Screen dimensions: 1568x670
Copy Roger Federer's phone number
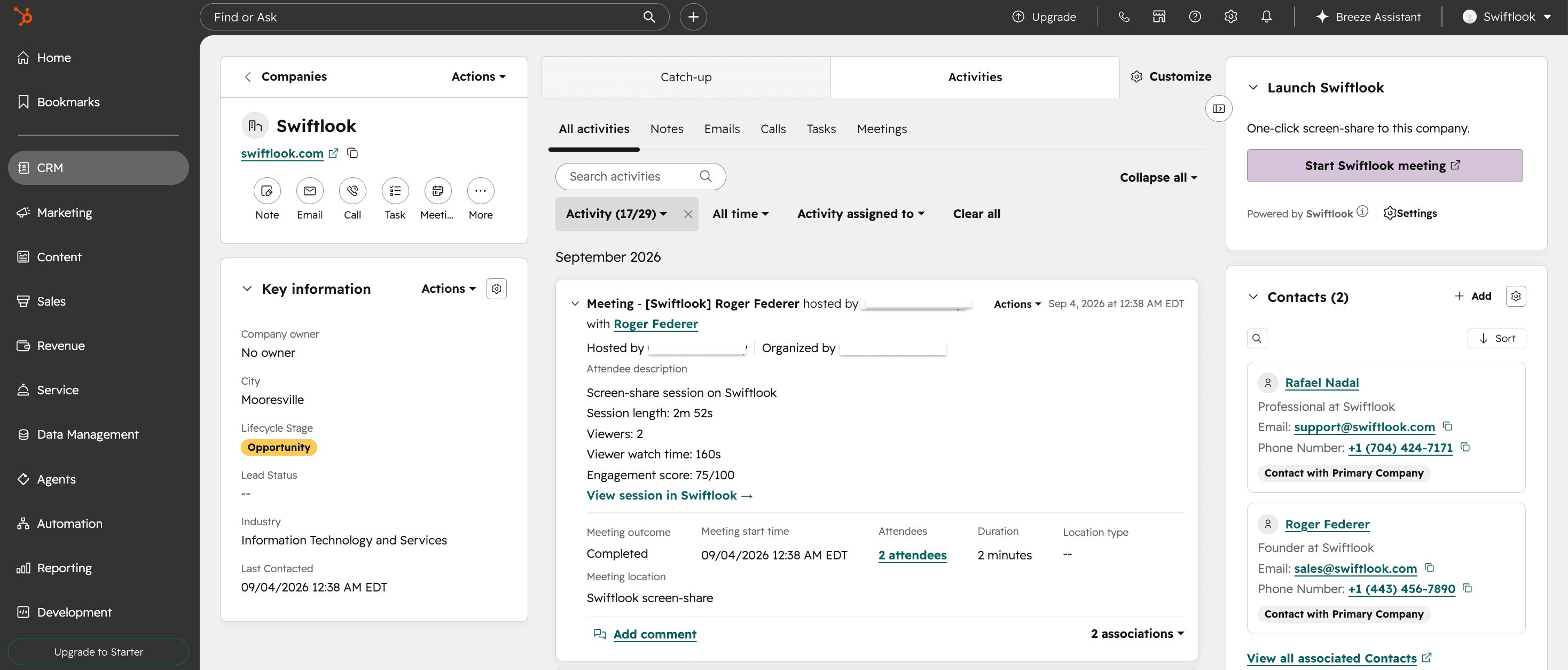(1468, 588)
